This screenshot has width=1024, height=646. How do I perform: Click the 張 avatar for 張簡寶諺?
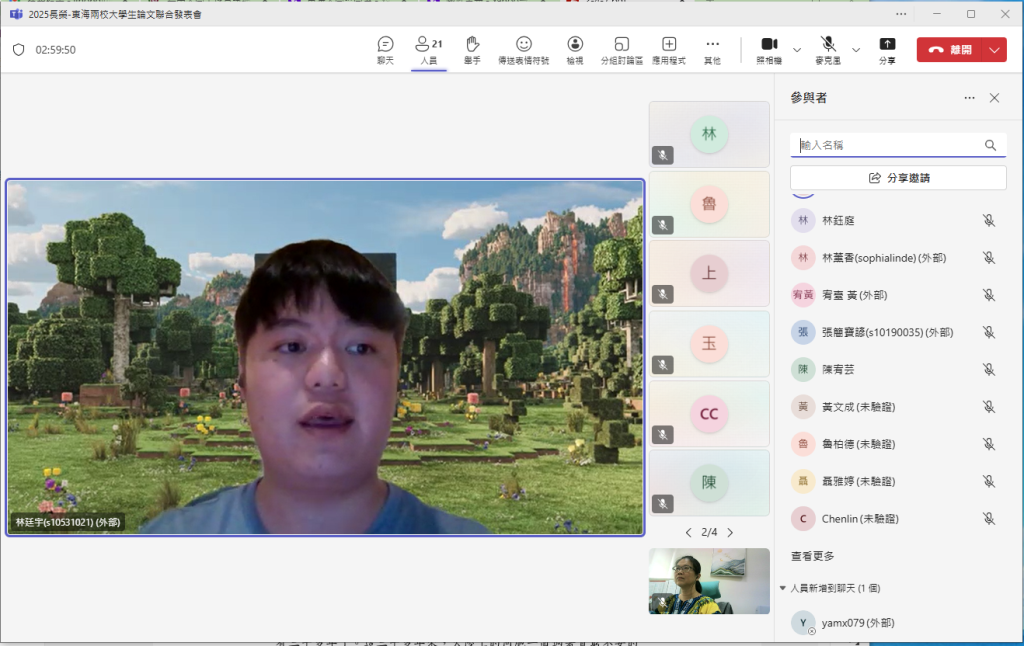[803, 332]
